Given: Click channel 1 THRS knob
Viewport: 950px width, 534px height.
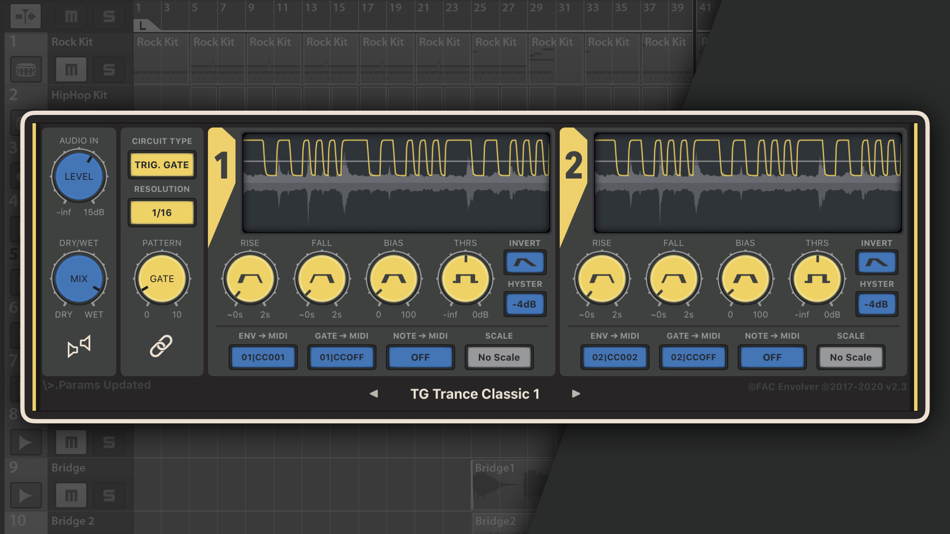Looking at the screenshot, I should (465, 279).
